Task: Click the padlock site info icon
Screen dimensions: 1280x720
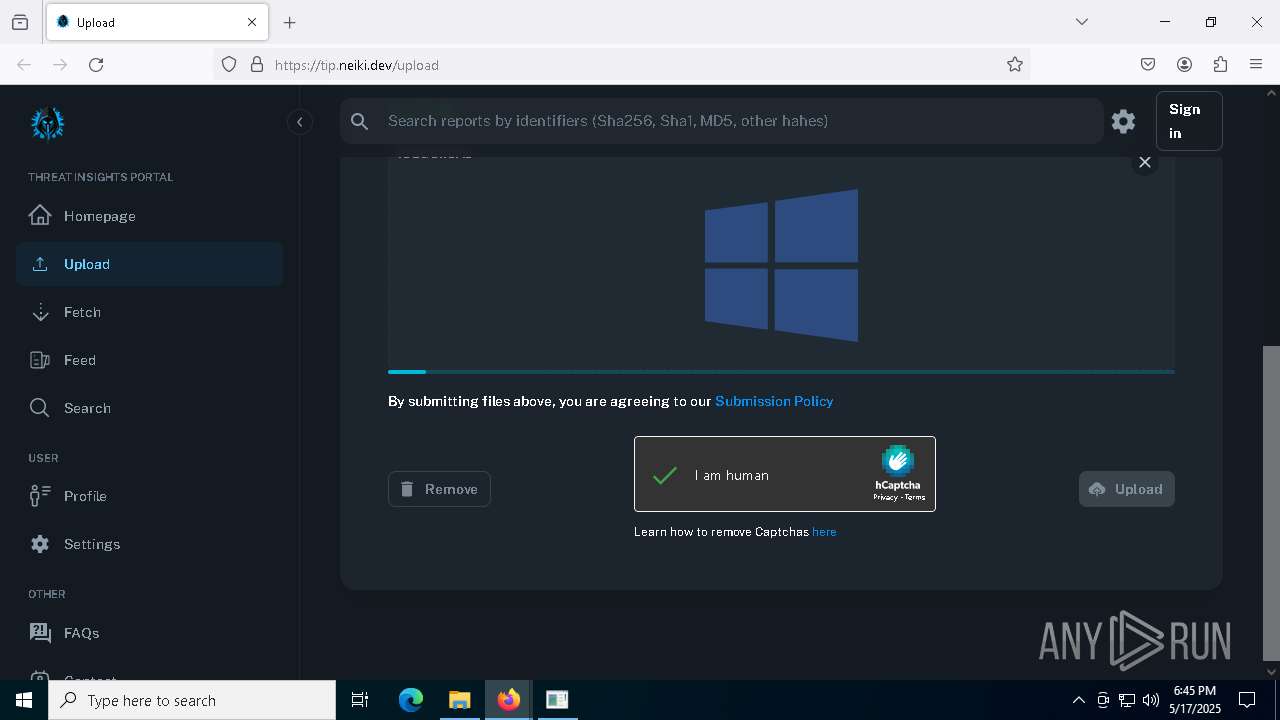Action: click(x=257, y=65)
